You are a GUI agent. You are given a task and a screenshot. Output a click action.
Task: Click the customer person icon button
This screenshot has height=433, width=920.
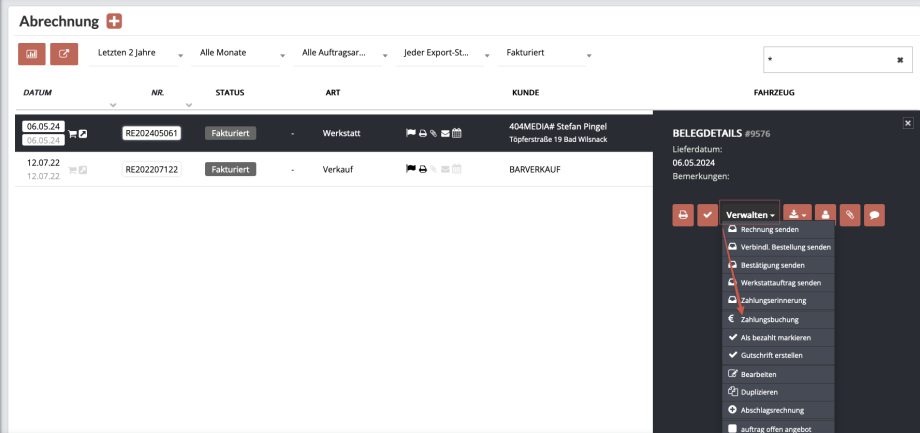pyautogui.click(x=826, y=214)
